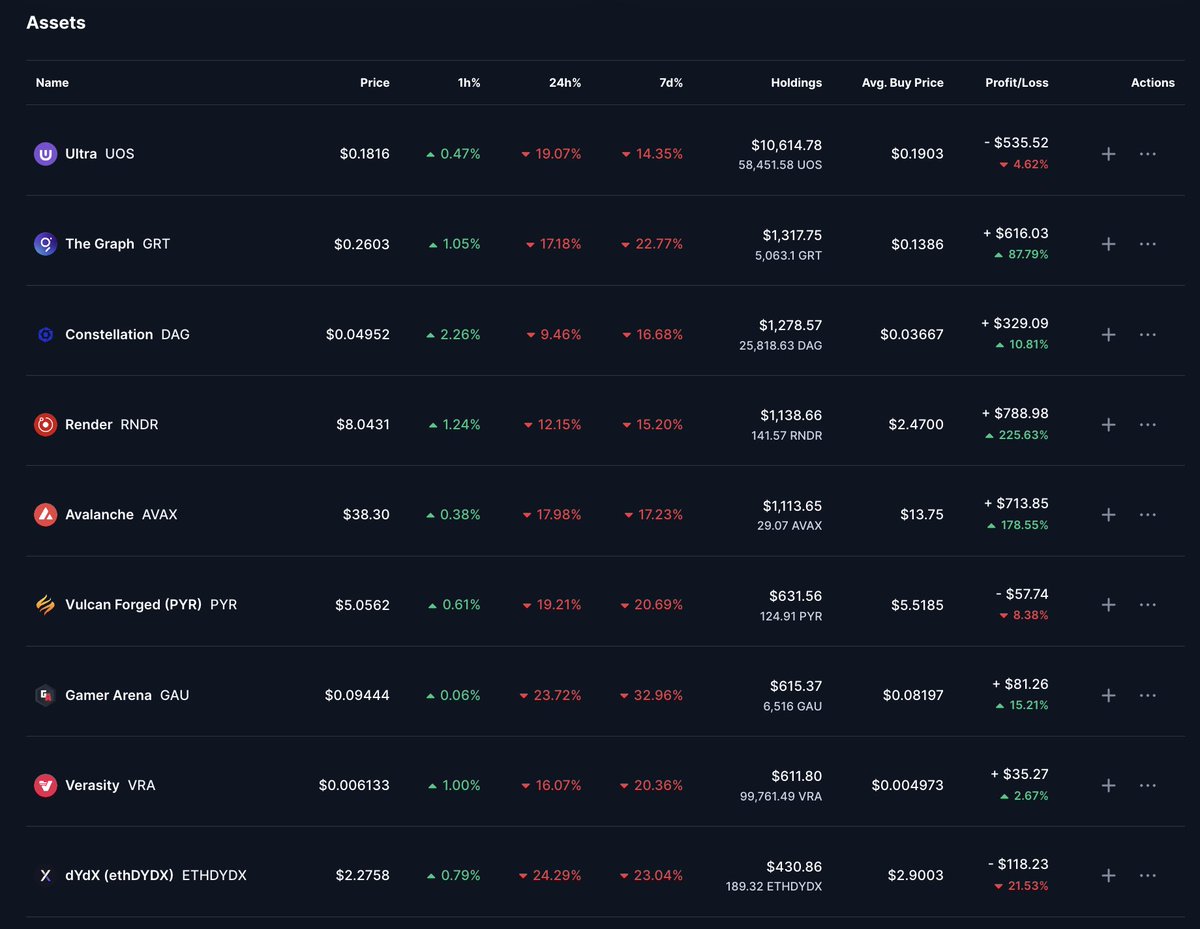
Task: Add a transaction for Render RNDR
Action: coord(1108,424)
